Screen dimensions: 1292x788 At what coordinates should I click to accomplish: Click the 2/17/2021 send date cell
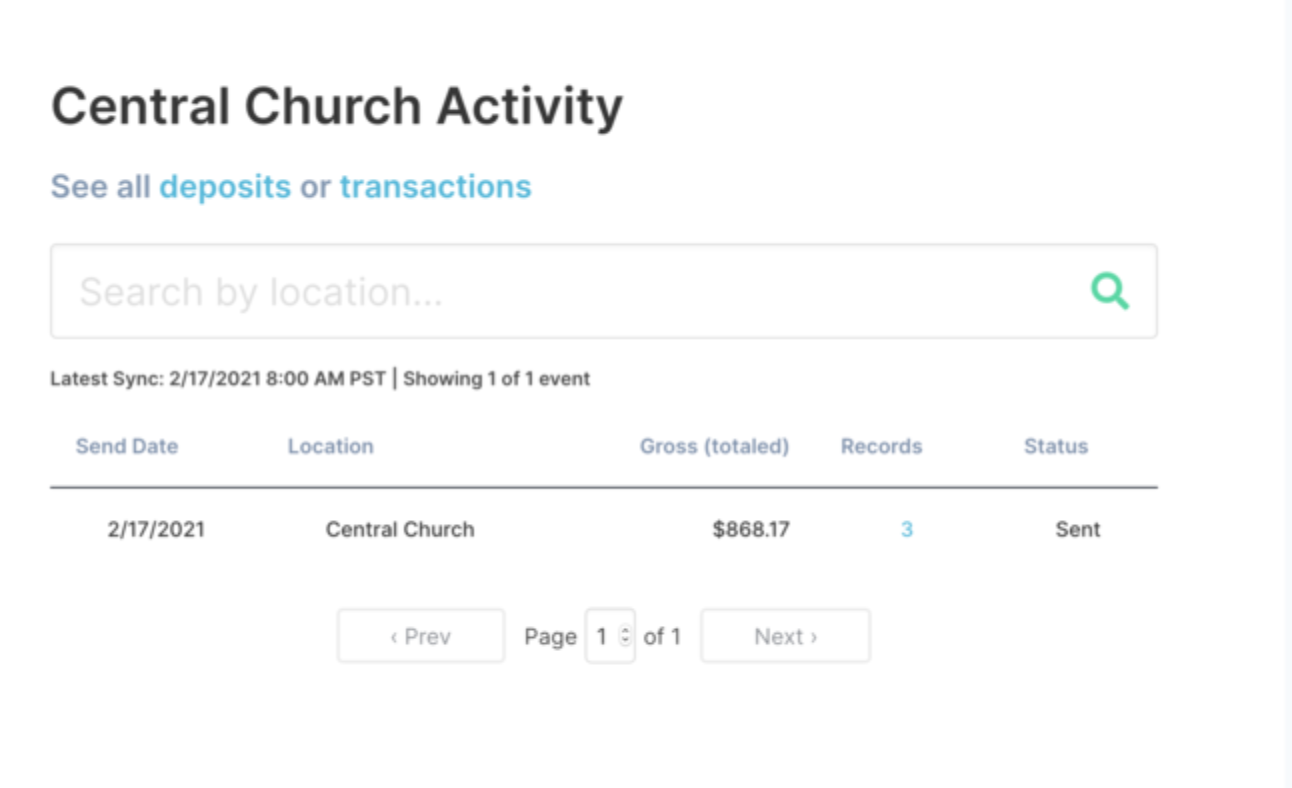pos(155,529)
